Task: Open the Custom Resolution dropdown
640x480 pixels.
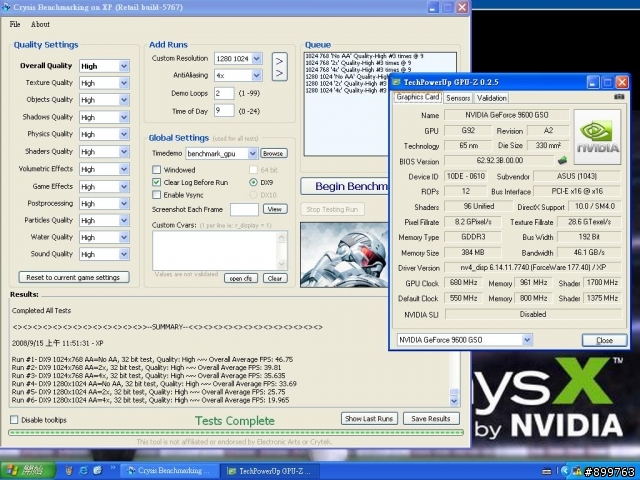Action: point(256,58)
